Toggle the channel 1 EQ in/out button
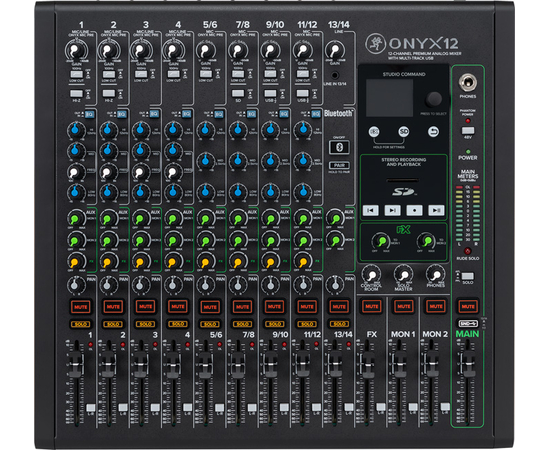This screenshot has width=550, height=450. coord(89,114)
